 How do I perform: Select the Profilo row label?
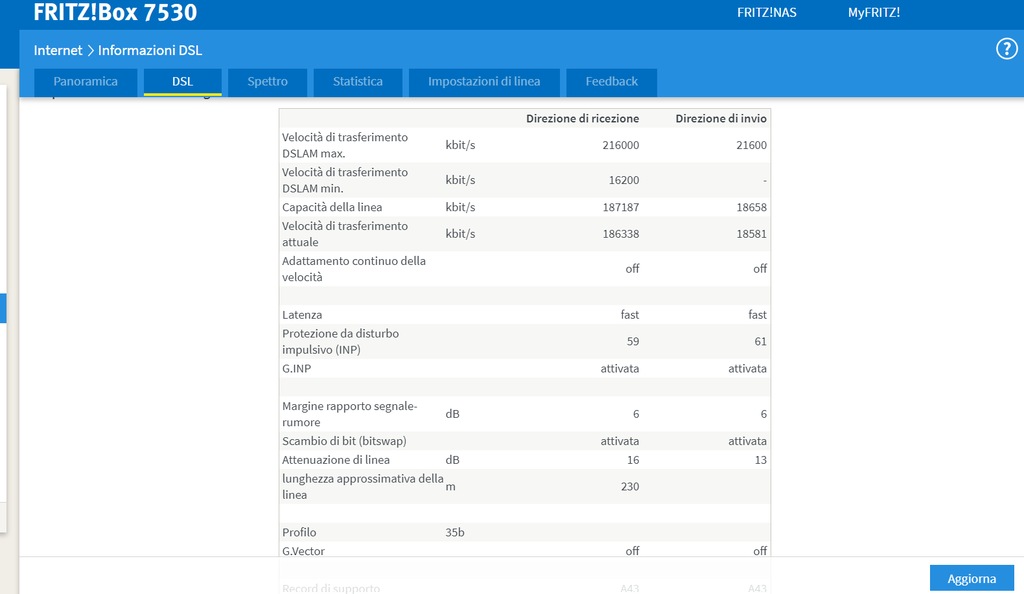[299, 533]
